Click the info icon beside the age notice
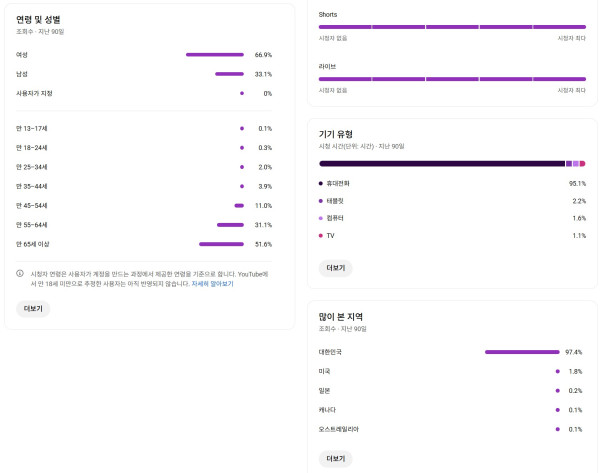This screenshot has width=600, height=473. (20, 273)
